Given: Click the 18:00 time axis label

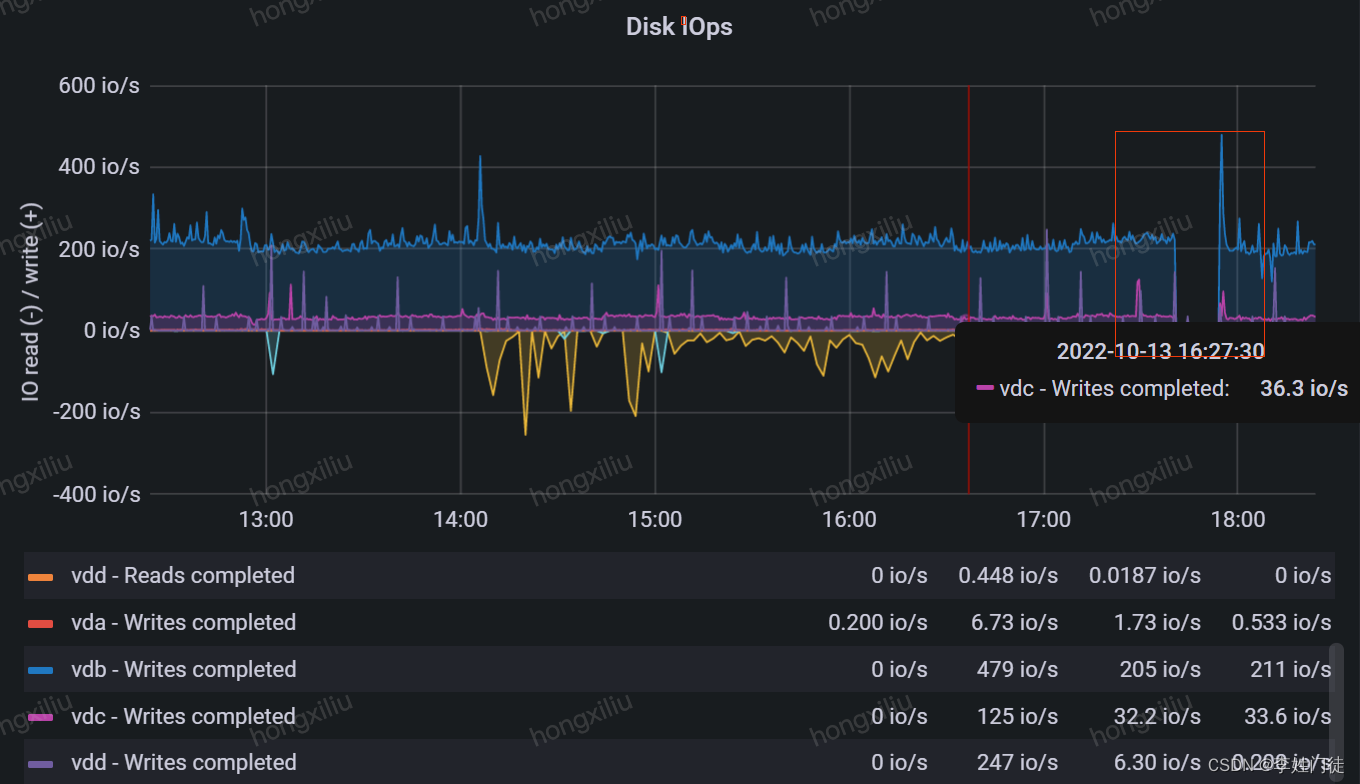Looking at the screenshot, I should coord(1238,520).
